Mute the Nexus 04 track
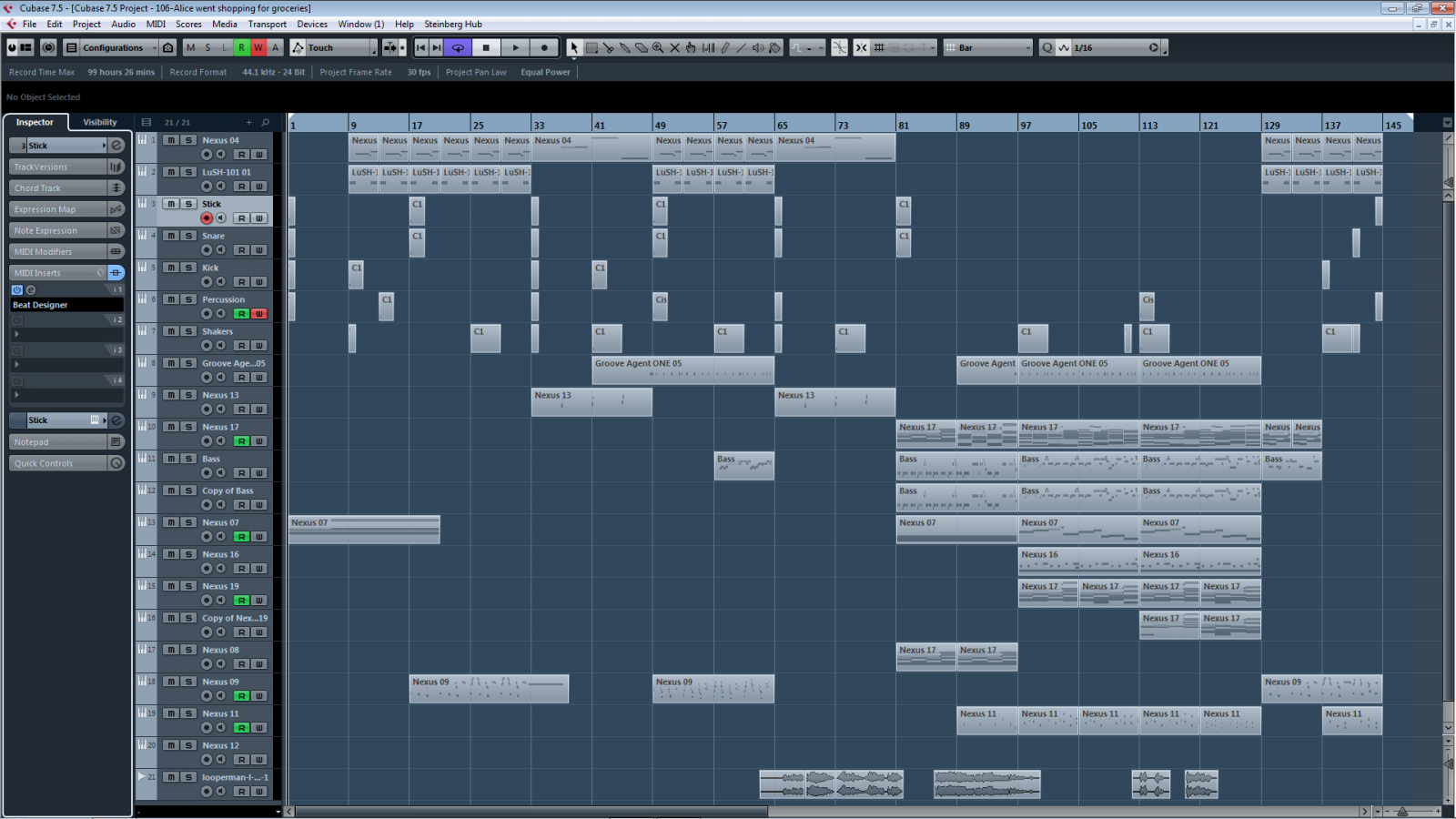This screenshot has width=1456, height=819. (170, 140)
